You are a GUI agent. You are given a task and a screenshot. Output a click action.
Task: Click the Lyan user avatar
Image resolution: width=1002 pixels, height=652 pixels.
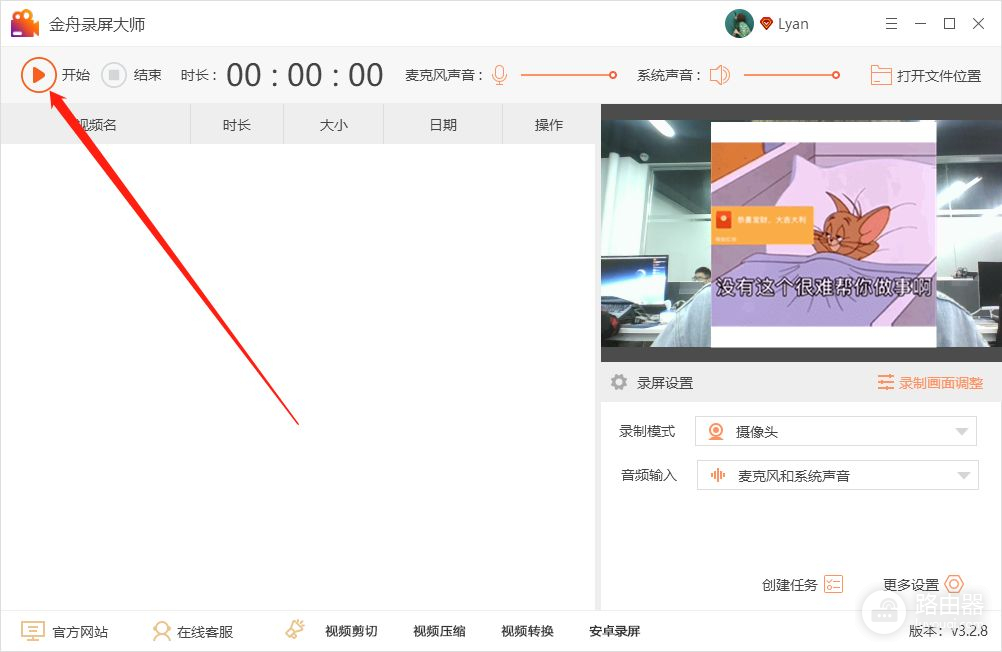click(x=738, y=23)
